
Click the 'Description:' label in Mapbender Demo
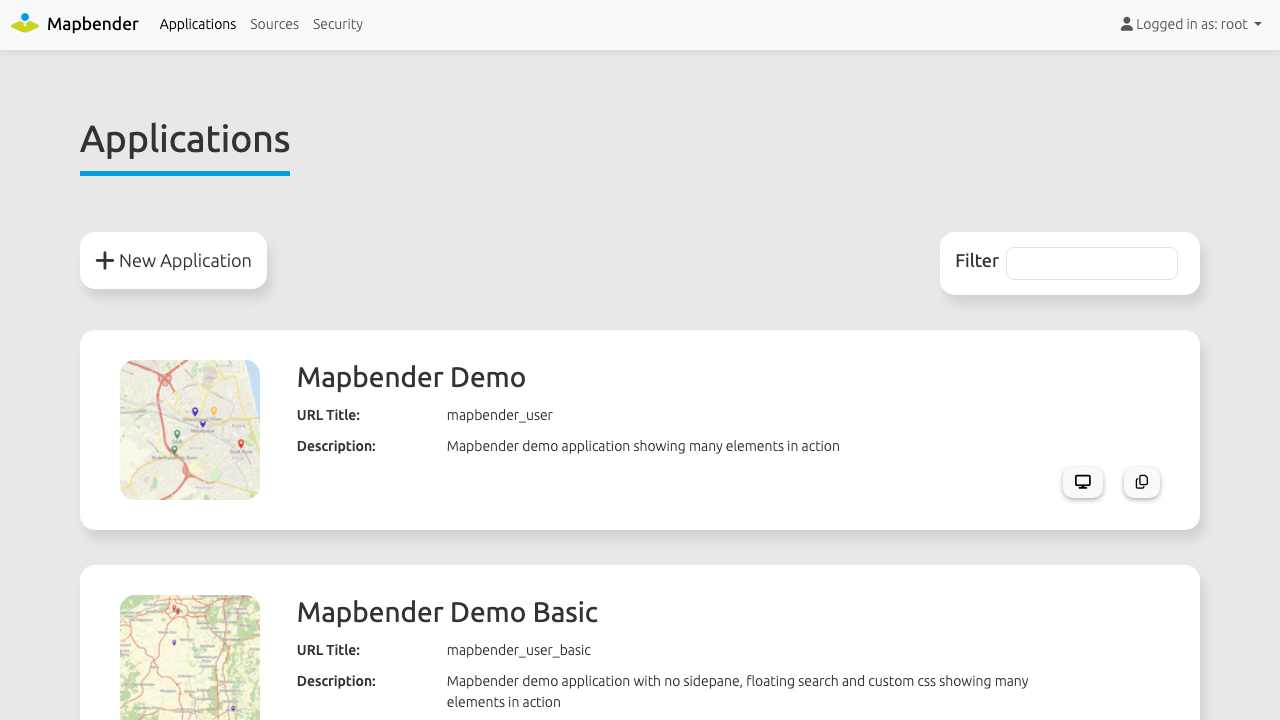[336, 446]
